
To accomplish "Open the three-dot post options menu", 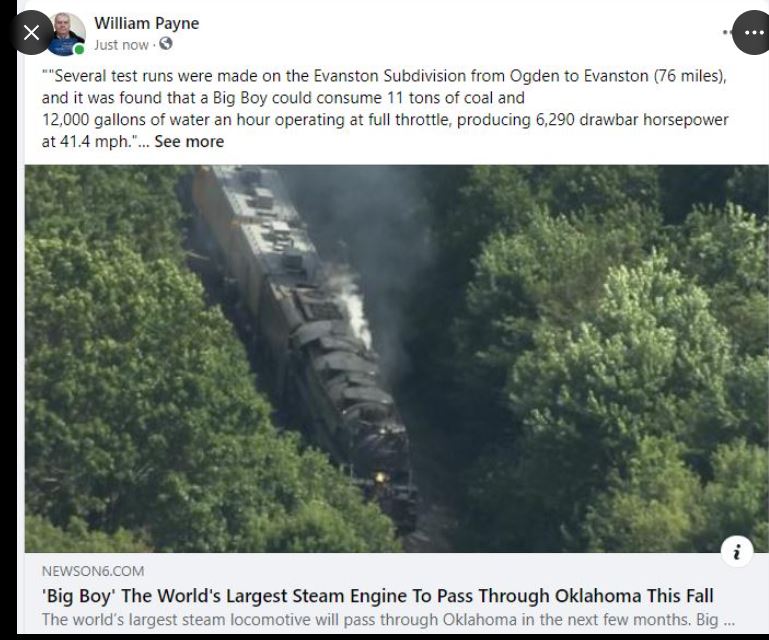I will [753, 33].
